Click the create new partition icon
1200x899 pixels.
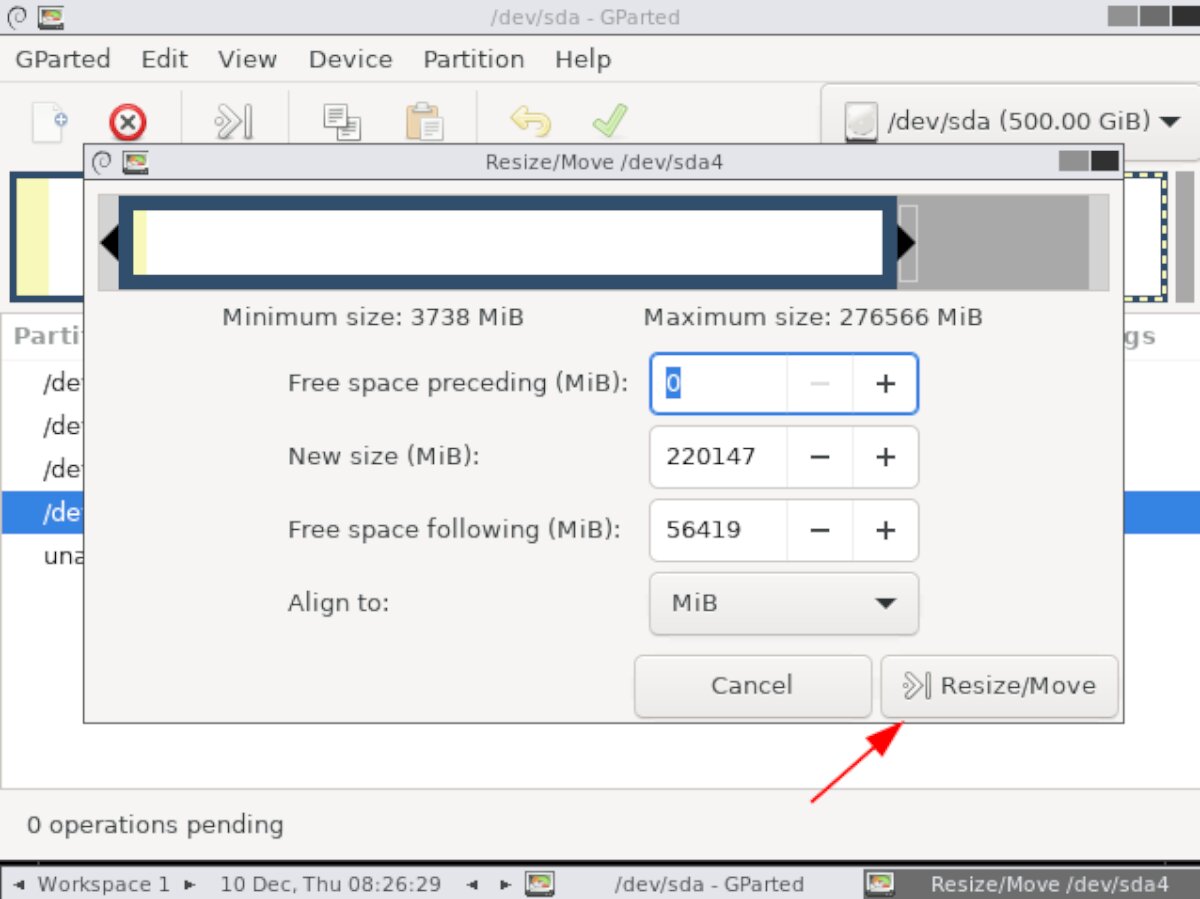click(x=48, y=120)
